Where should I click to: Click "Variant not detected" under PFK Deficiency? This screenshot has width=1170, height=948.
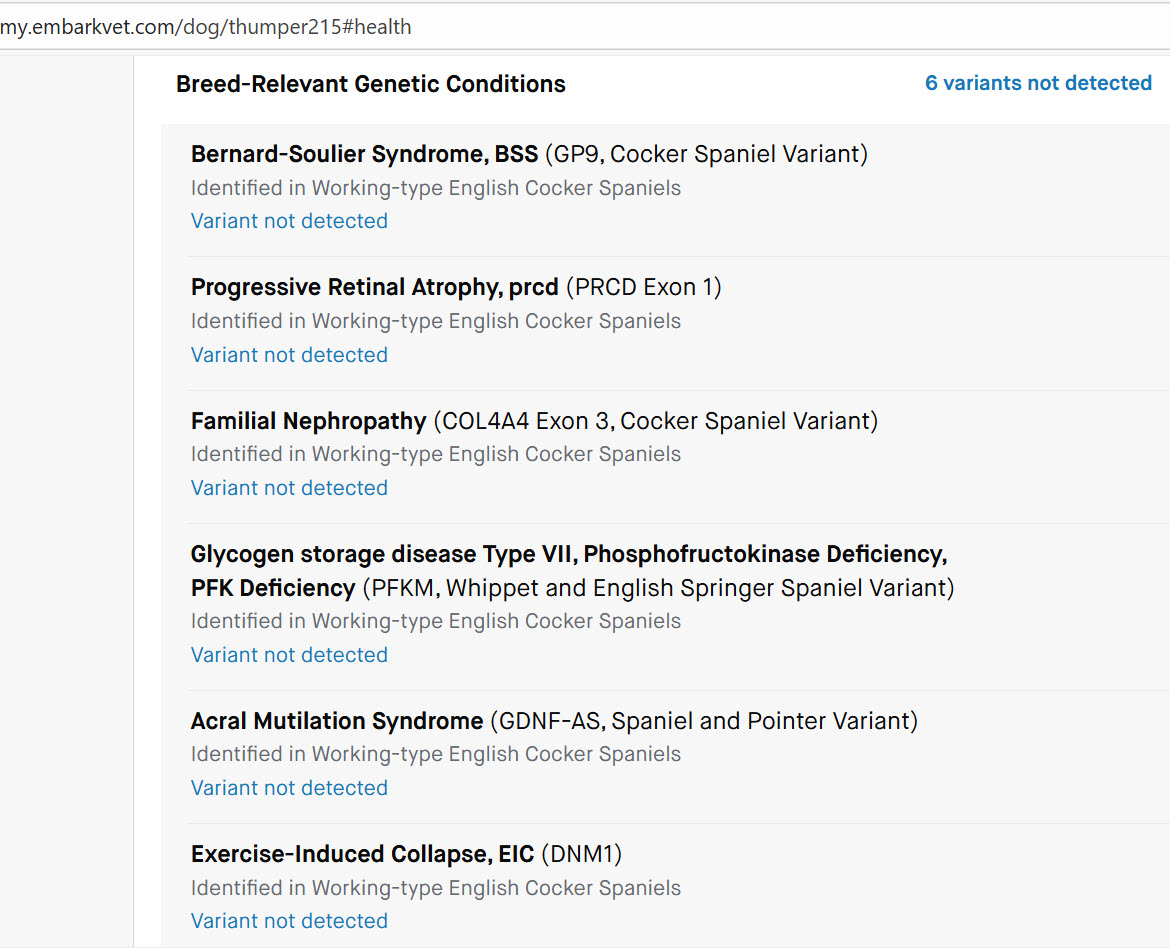(289, 655)
